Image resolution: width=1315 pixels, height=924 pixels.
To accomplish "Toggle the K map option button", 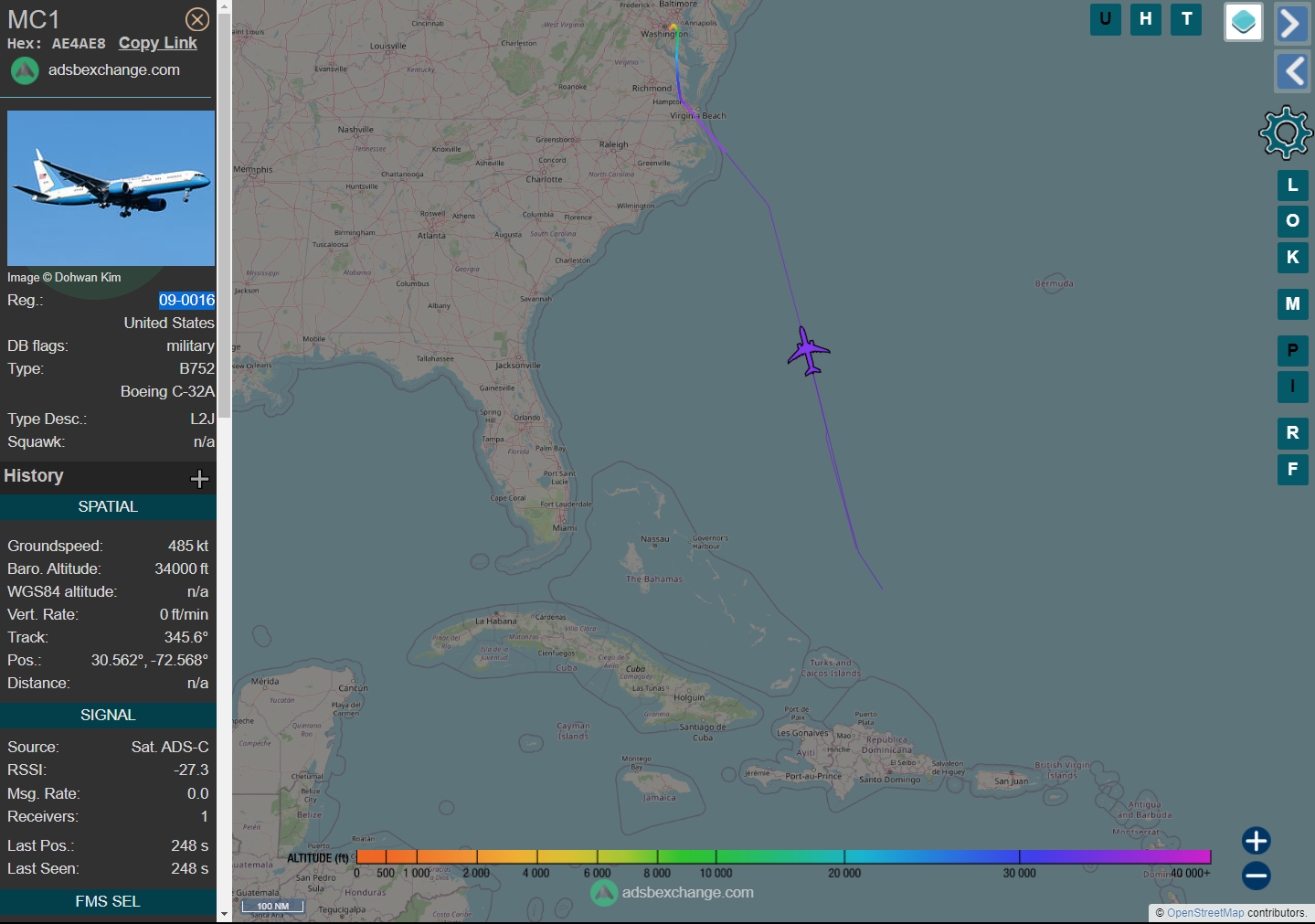I will 1292,258.
